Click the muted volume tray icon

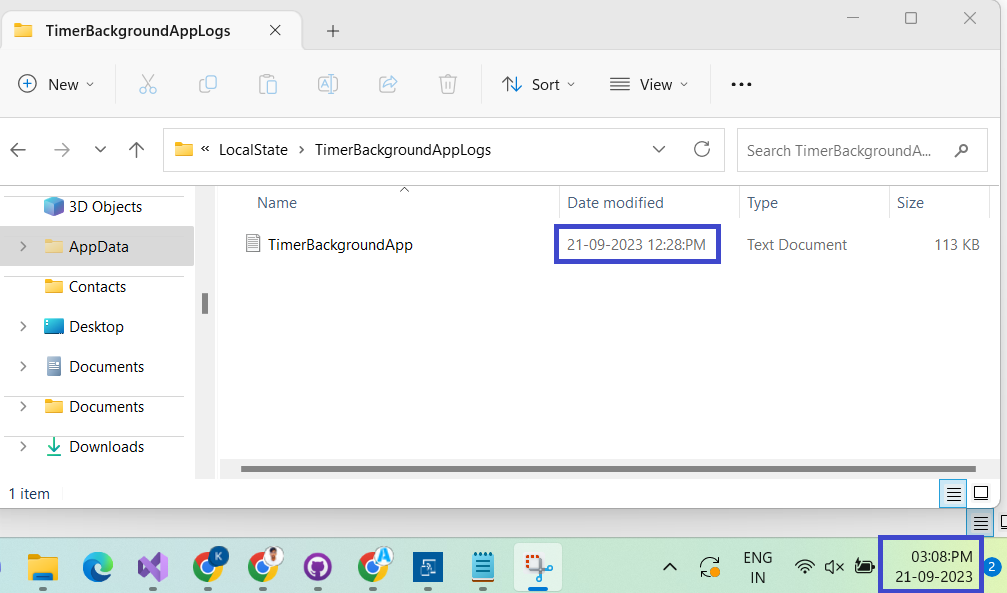click(834, 567)
